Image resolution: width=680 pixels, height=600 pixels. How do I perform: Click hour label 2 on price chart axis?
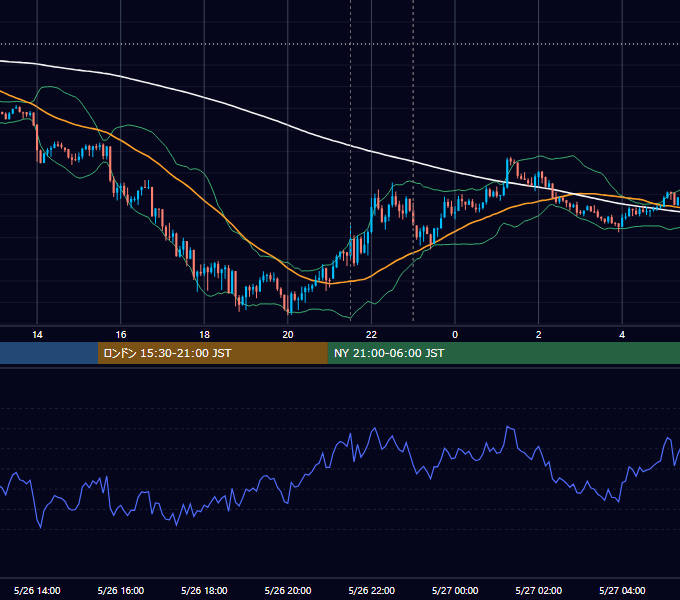click(x=539, y=335)
